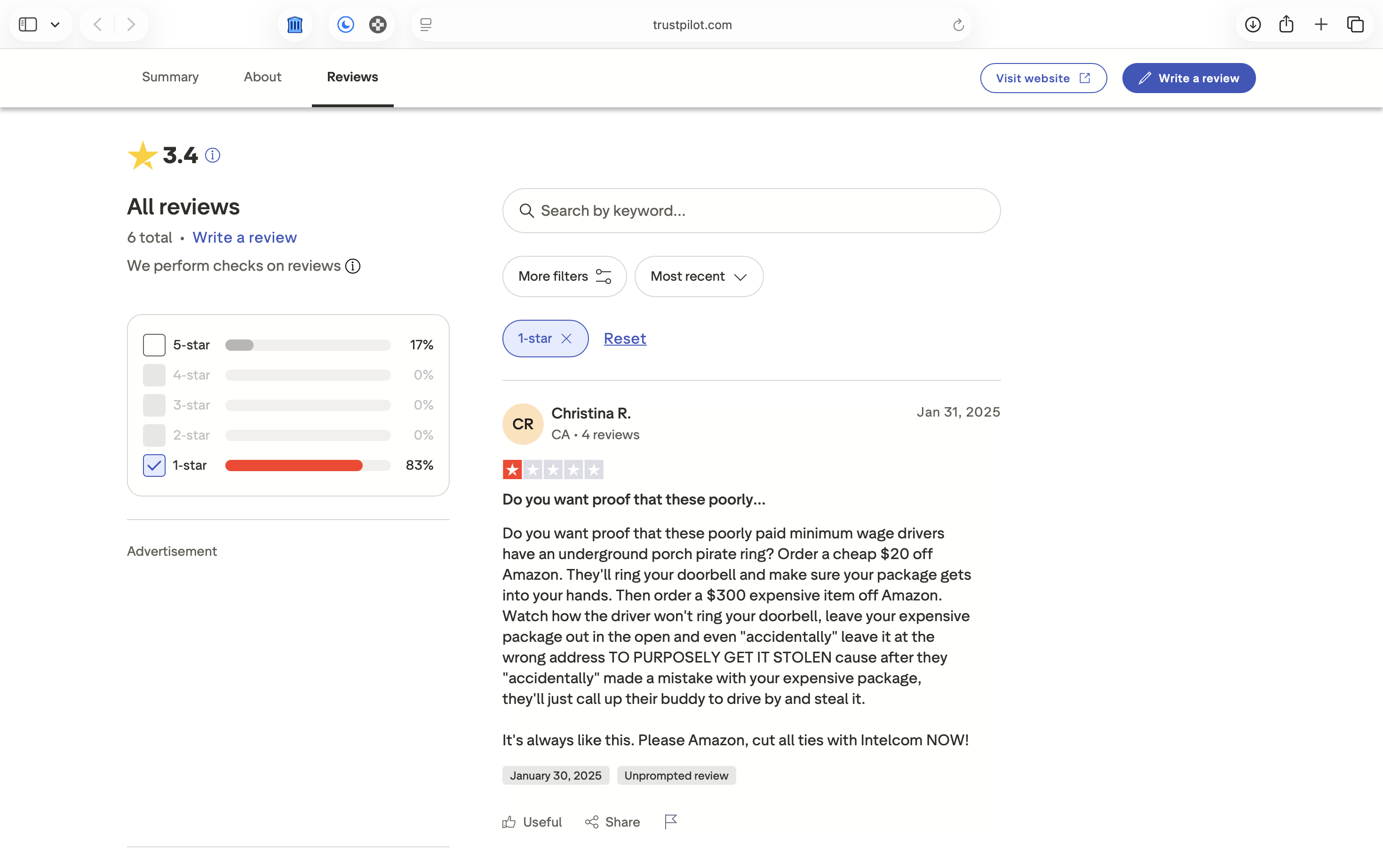1383x868 pixels.
Task: Click the info icon next to the 3.4 rating
Action: (213, 155)
